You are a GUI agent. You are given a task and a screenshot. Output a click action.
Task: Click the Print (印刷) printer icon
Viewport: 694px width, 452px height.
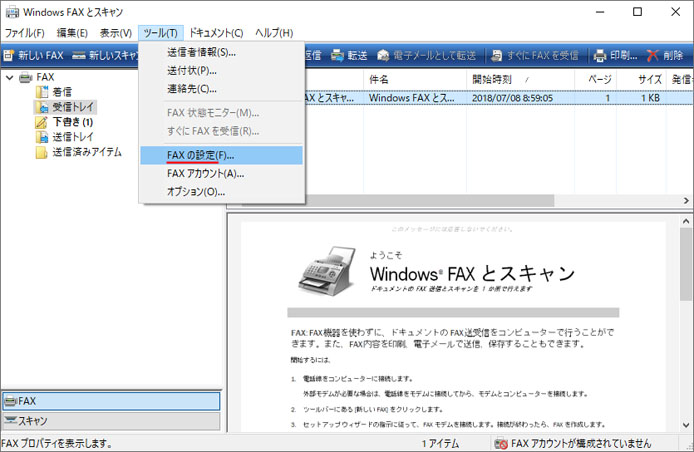pyautogui.click(x=600, y=55)
